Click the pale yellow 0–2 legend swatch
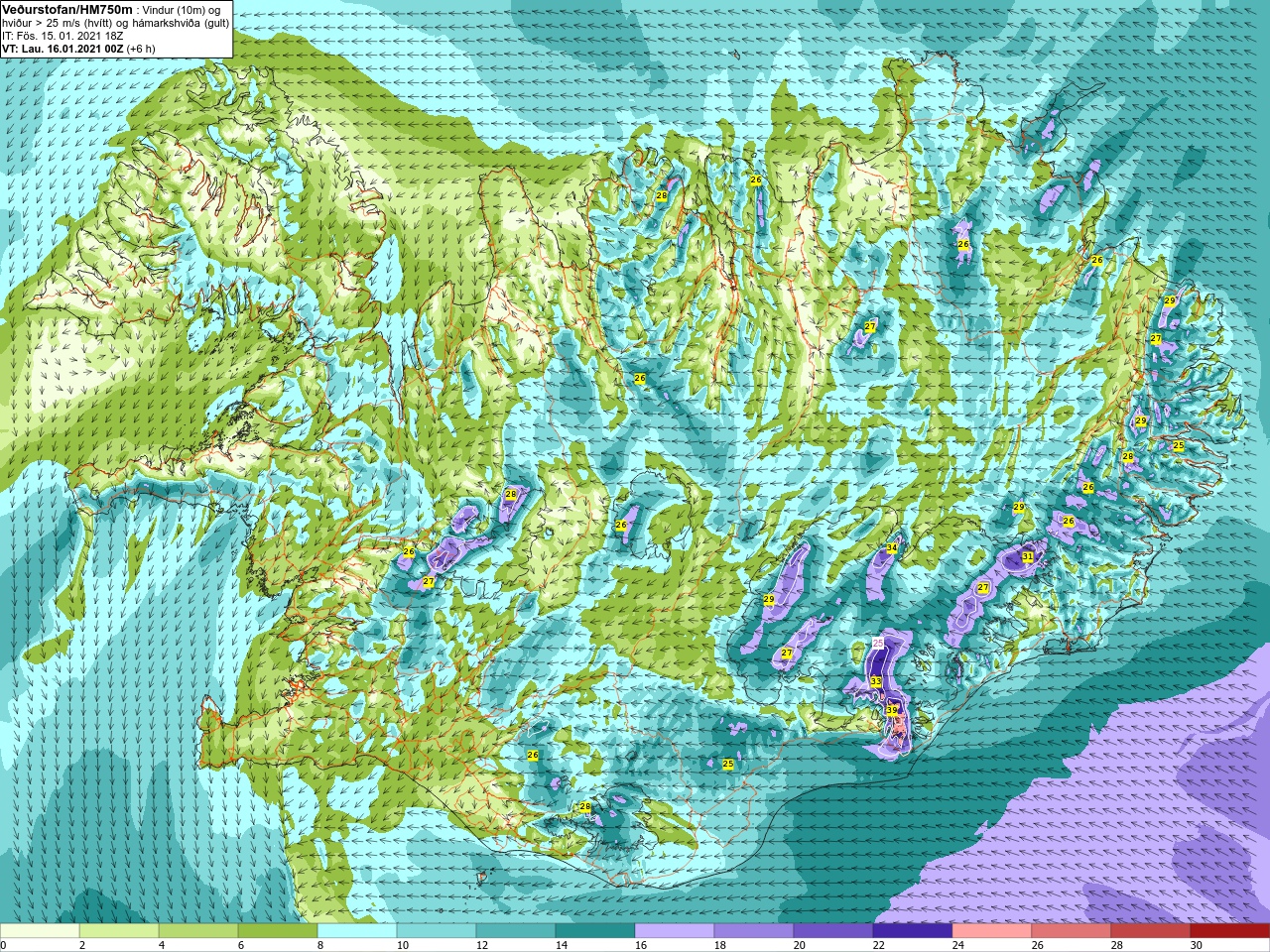This screenshot has height=952, width=1270. (40, 930)
